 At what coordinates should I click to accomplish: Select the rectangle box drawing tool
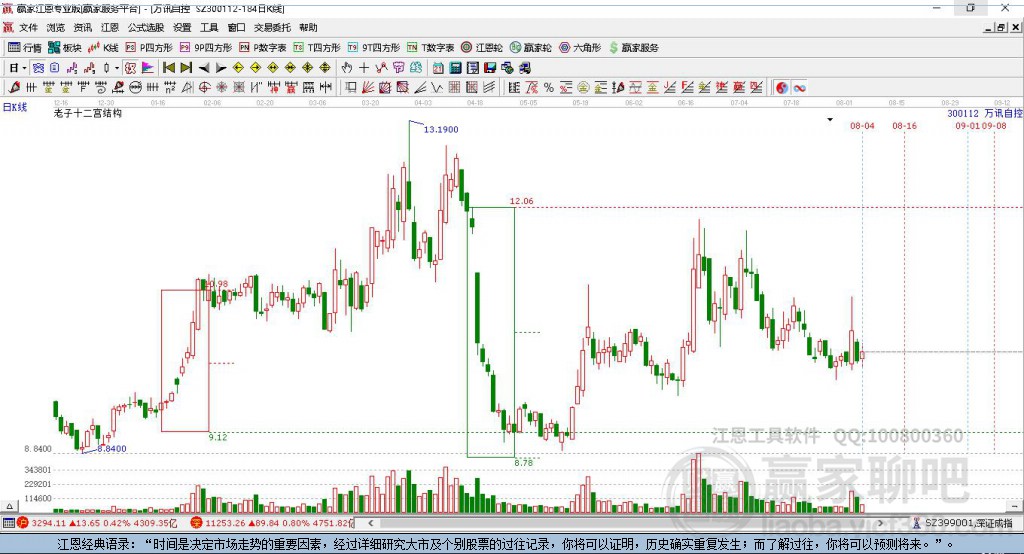coord(351,88)
